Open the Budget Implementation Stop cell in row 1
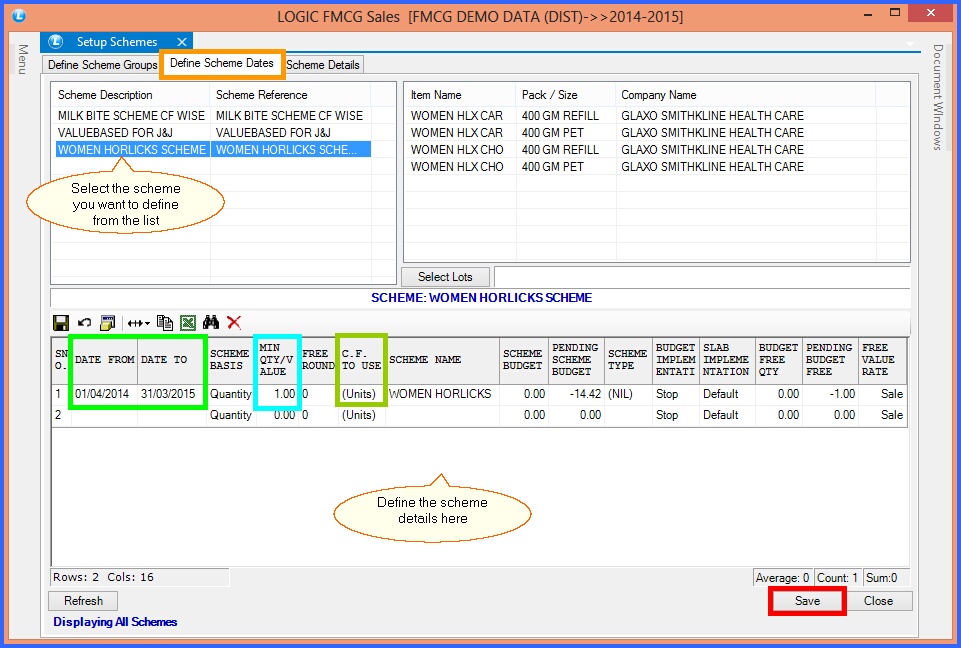Image resolution: width=961 pixels, height=648 pixels. [x=675, y=394]
